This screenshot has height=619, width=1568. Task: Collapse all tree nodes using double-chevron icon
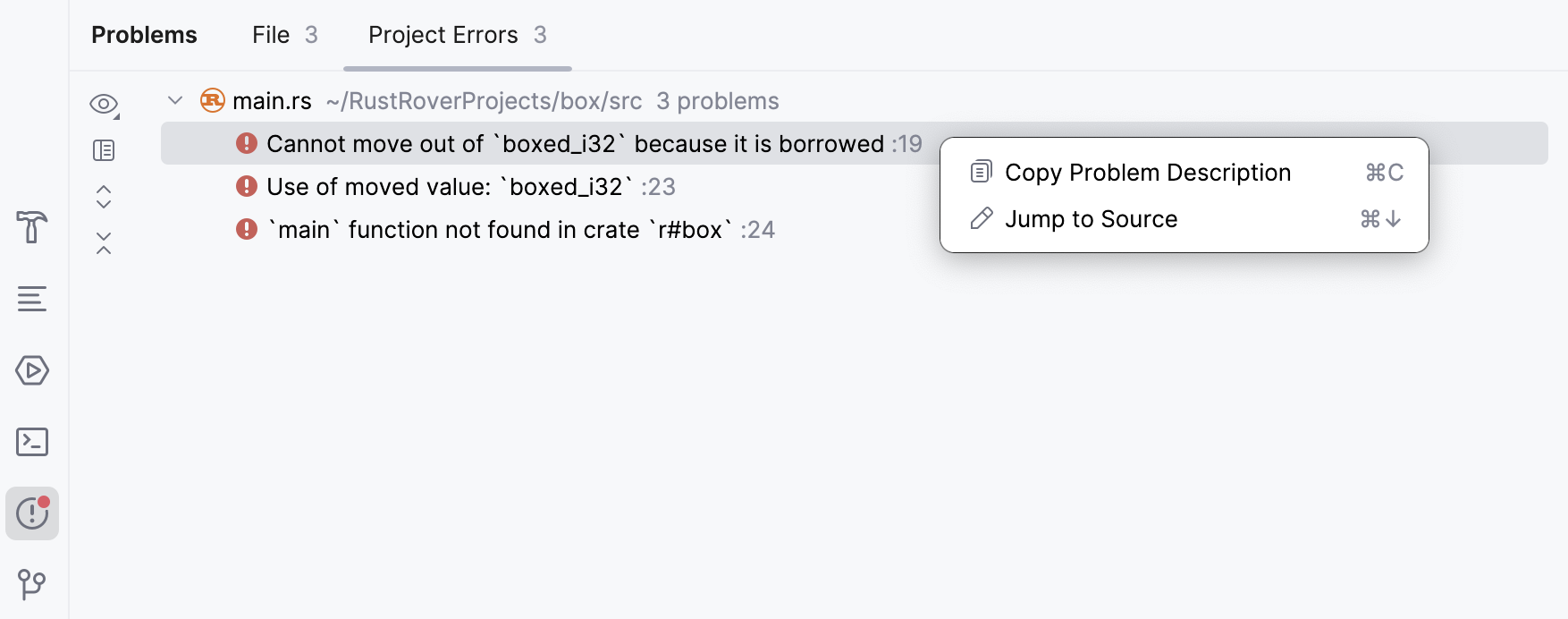coord(104,242)
